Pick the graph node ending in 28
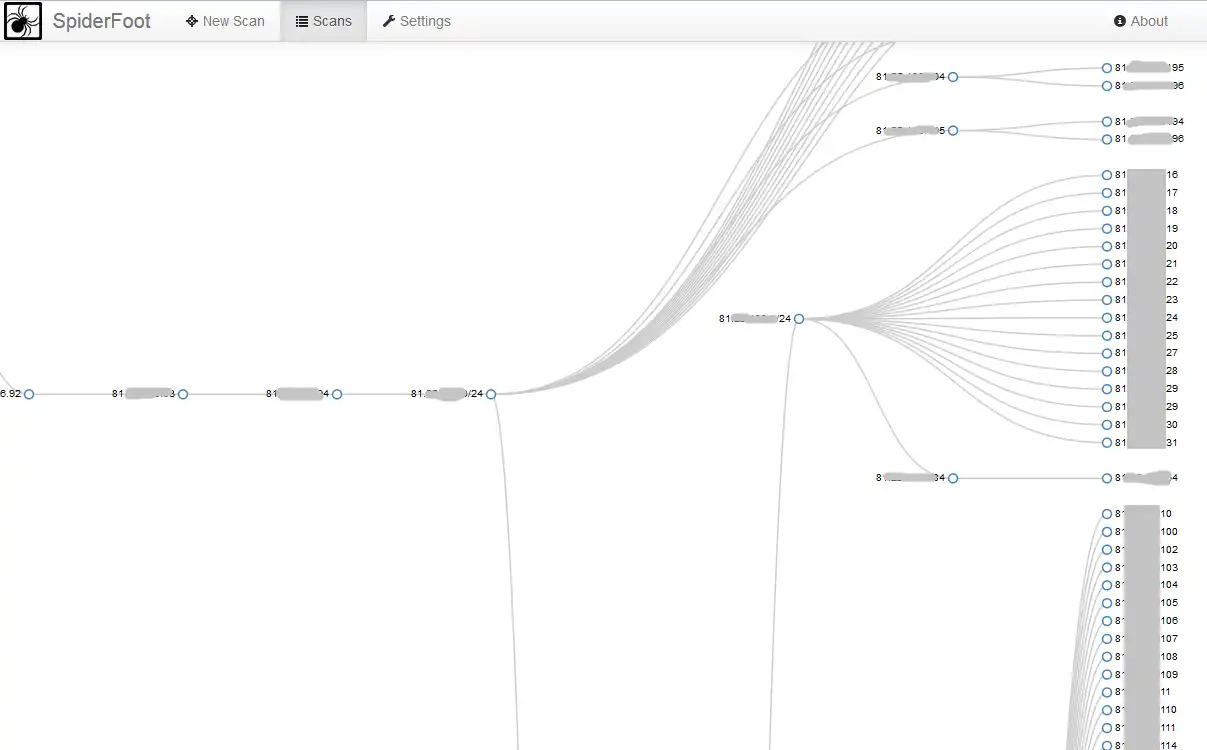 point(1107,371)
